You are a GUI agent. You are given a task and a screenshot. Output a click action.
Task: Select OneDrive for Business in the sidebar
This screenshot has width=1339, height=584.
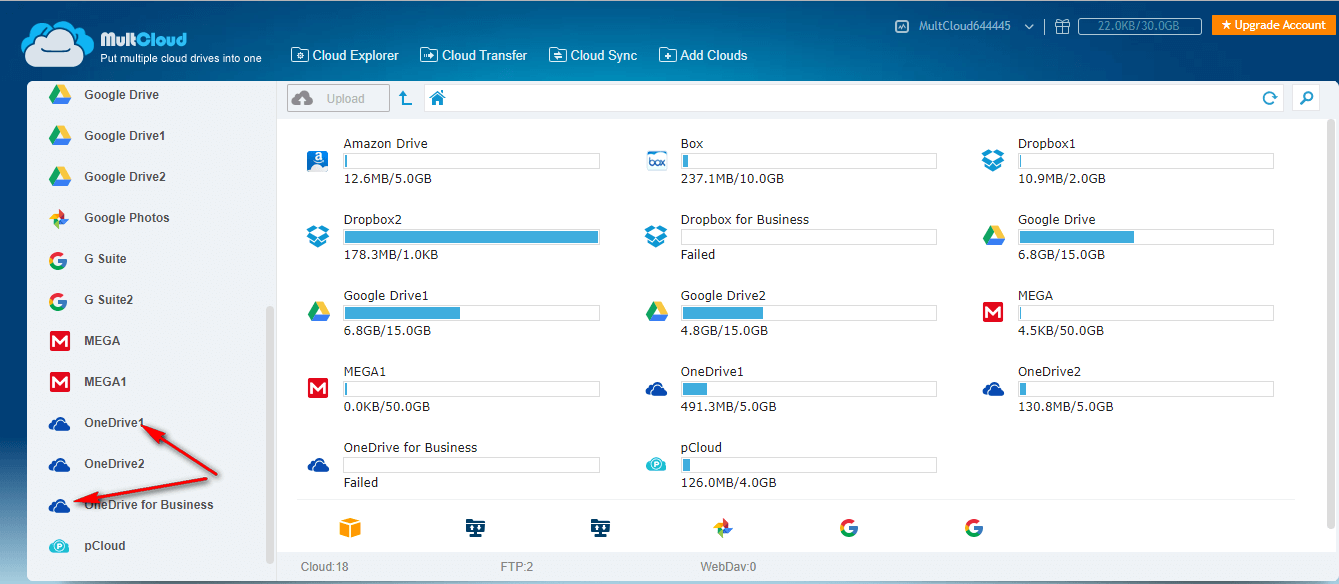148,505
